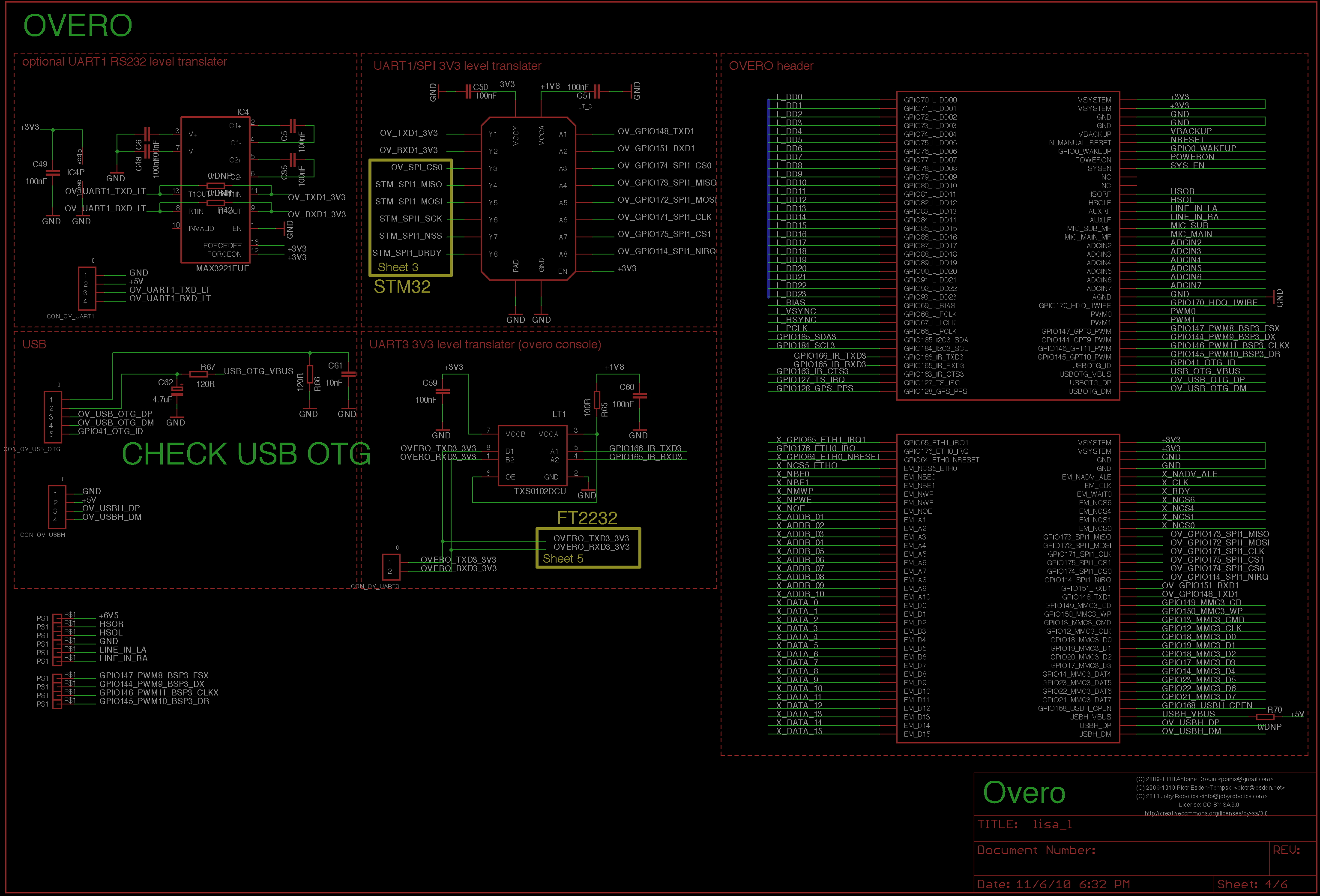Select capacitor C49 designator

40,164
